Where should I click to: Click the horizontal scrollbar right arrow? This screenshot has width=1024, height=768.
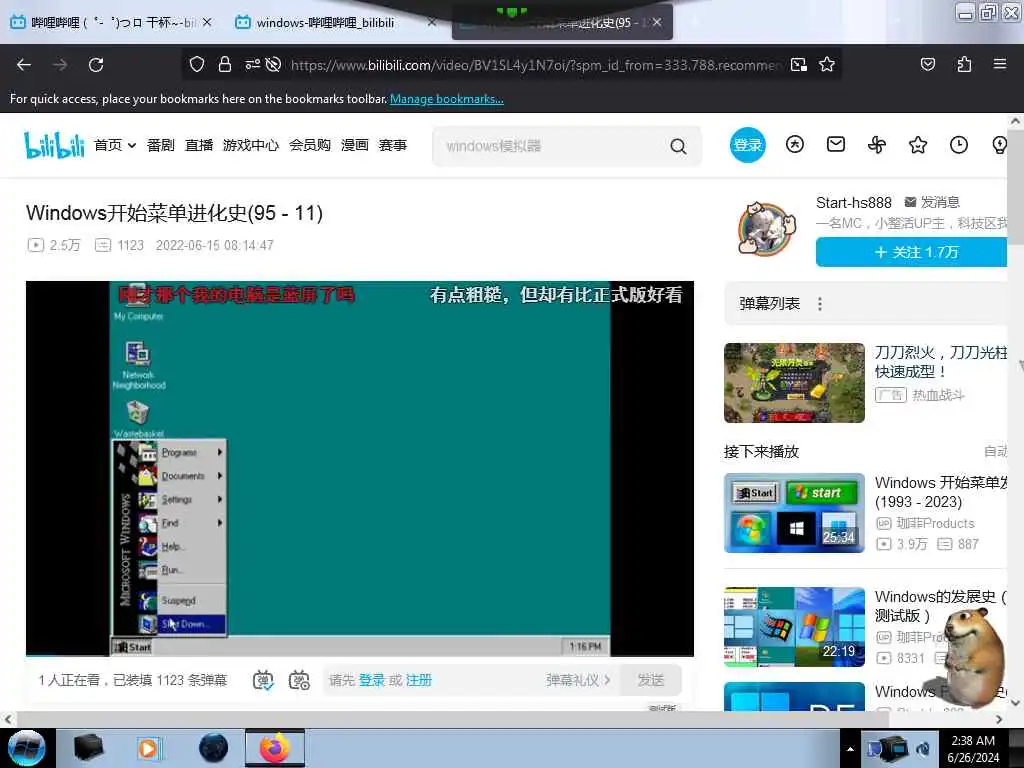coord(999,719)
